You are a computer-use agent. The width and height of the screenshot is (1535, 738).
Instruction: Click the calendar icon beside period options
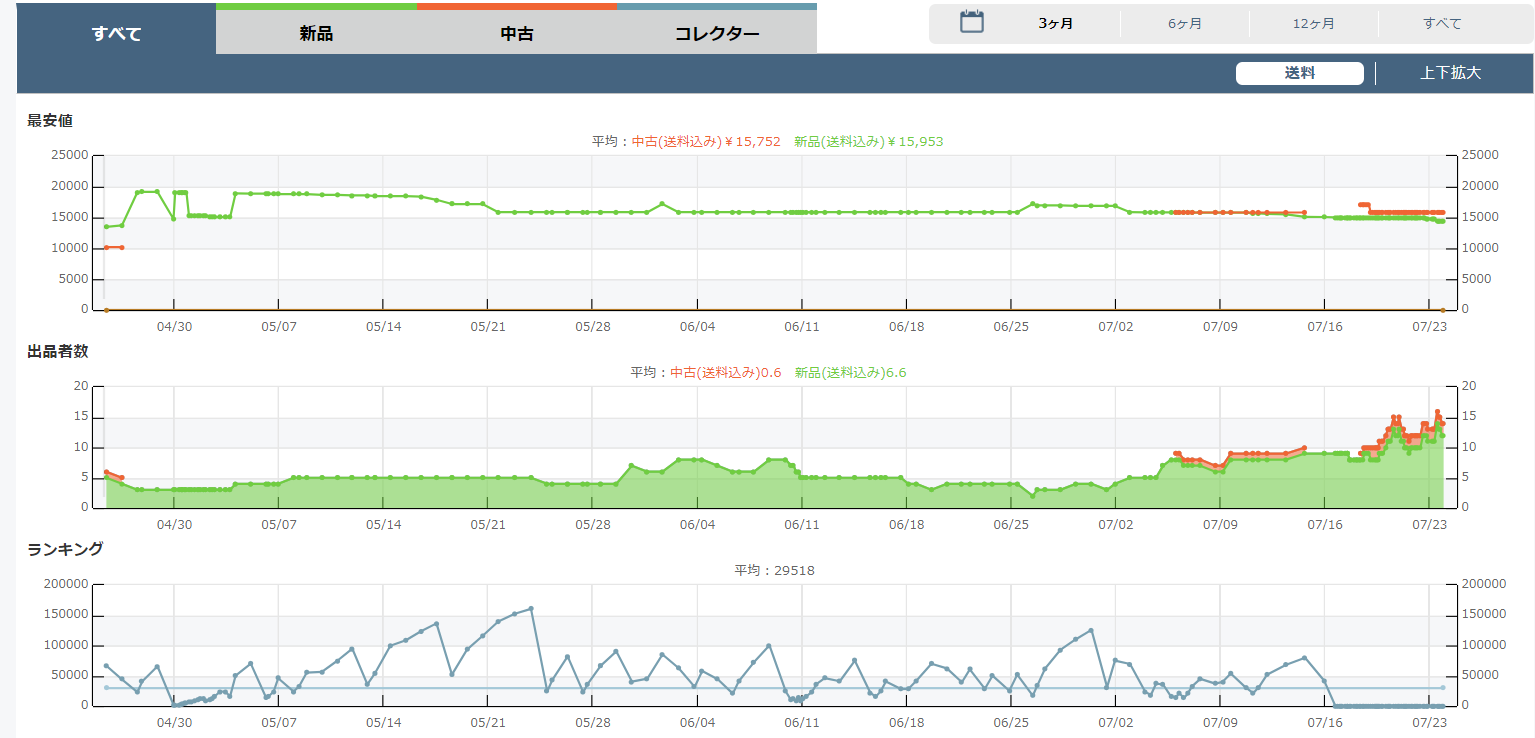tap(972, 23)
